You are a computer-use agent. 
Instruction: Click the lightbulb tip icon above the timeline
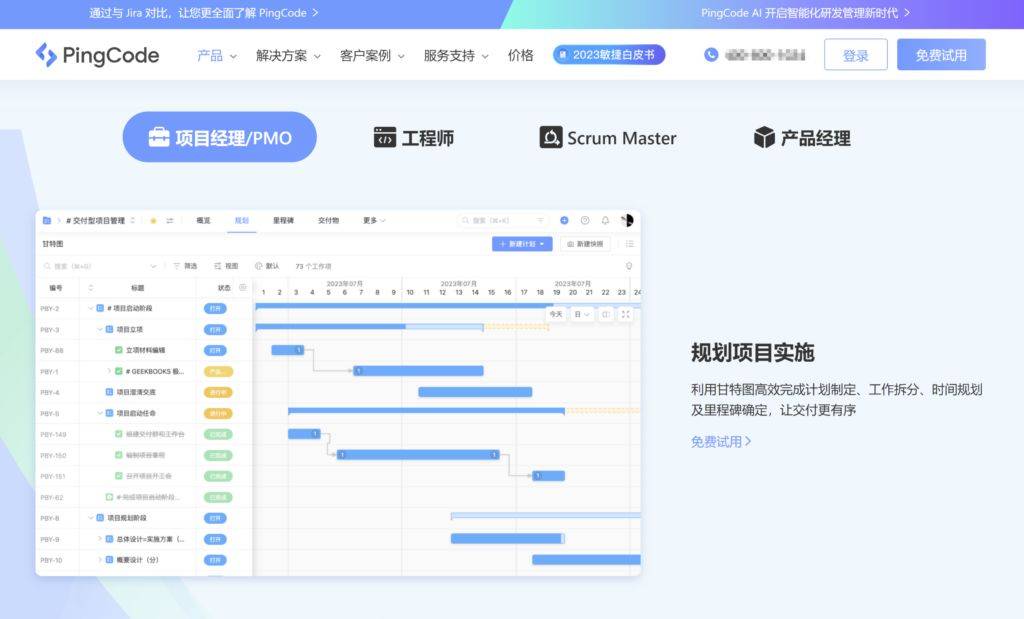coord(629,265)
